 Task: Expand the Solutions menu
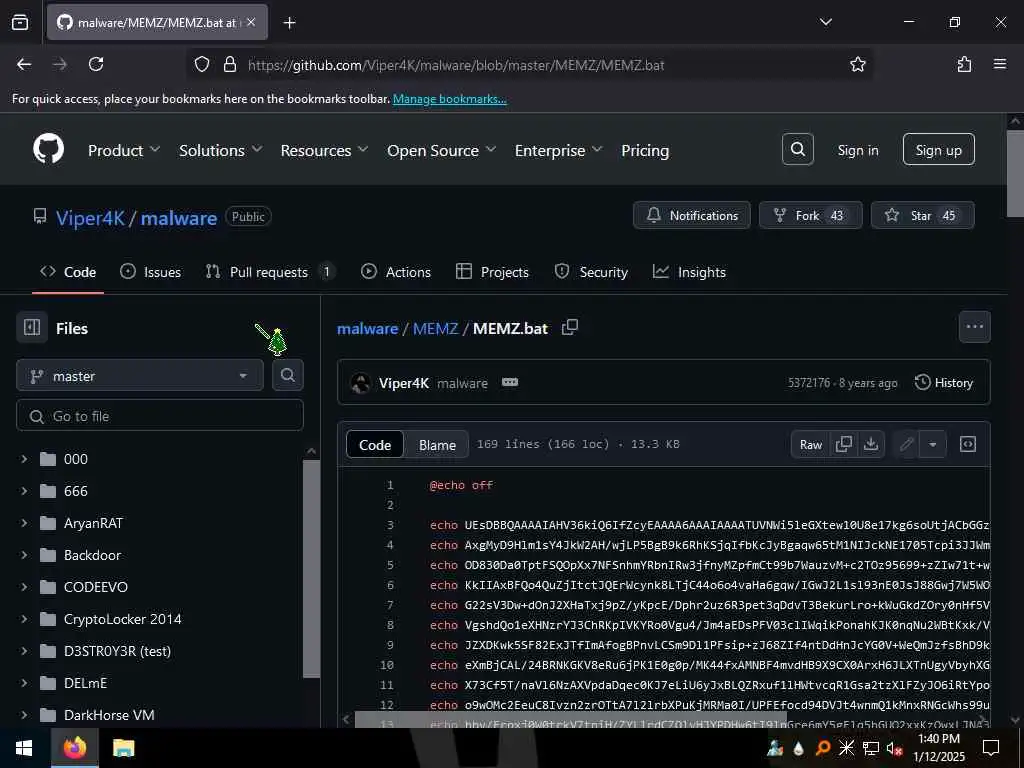[x=221, y=150]
